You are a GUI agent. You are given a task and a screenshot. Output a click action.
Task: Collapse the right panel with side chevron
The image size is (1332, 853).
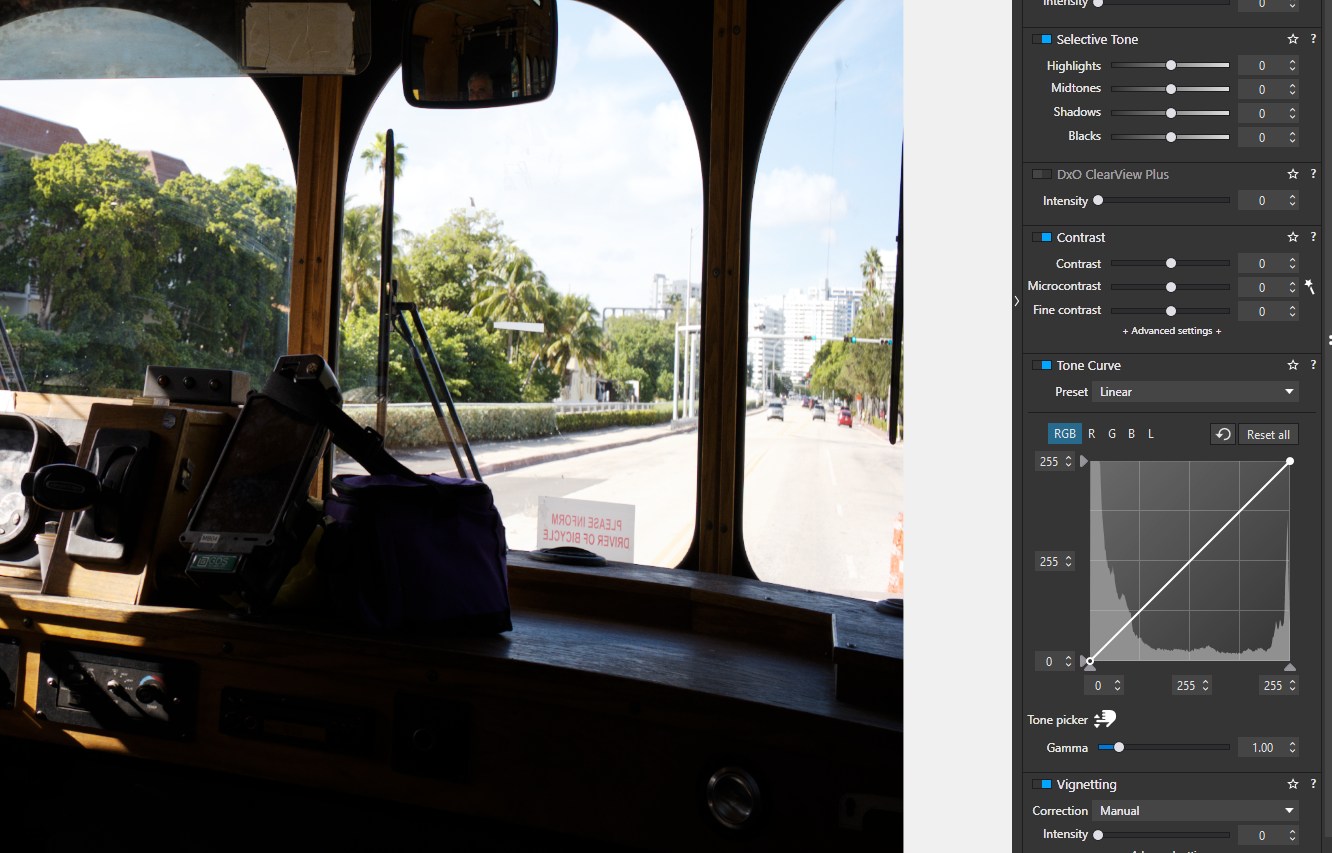pos(1016,300)
